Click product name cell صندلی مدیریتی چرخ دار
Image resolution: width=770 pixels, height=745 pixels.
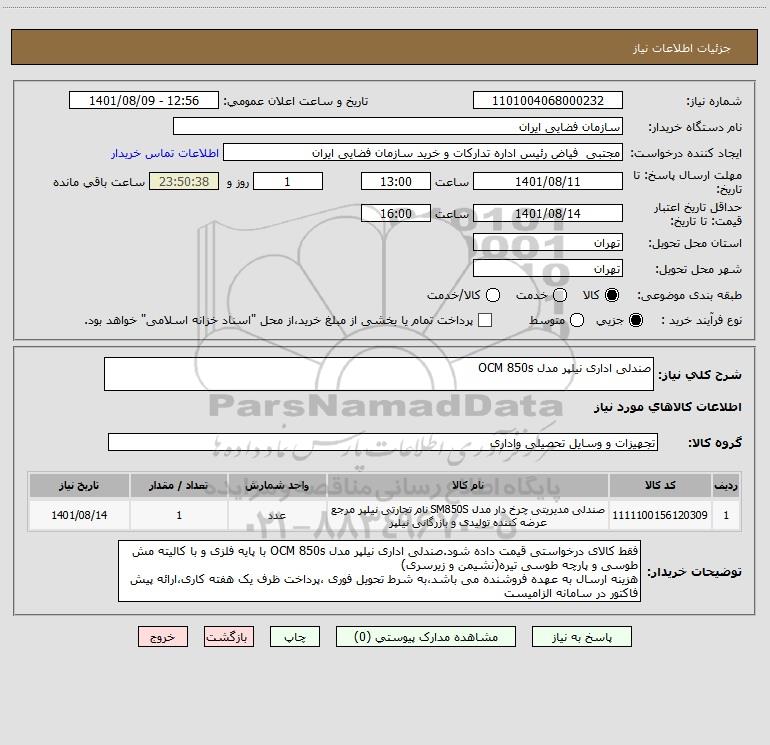coord(468,515)
